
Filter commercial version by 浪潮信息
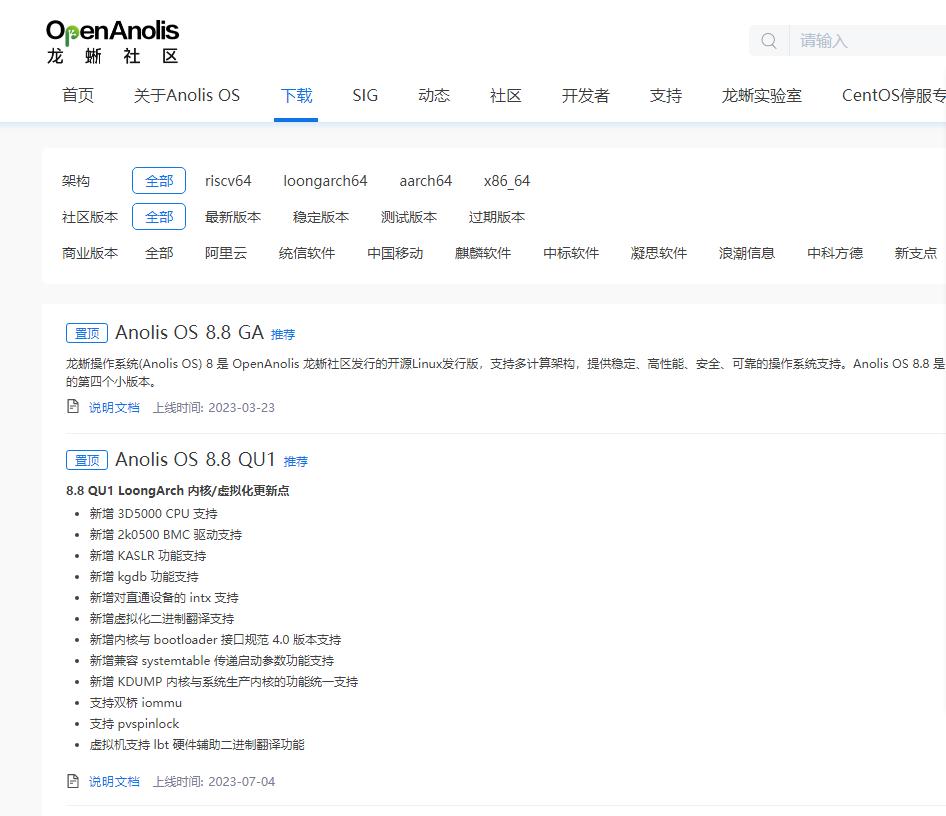point(747,253)
